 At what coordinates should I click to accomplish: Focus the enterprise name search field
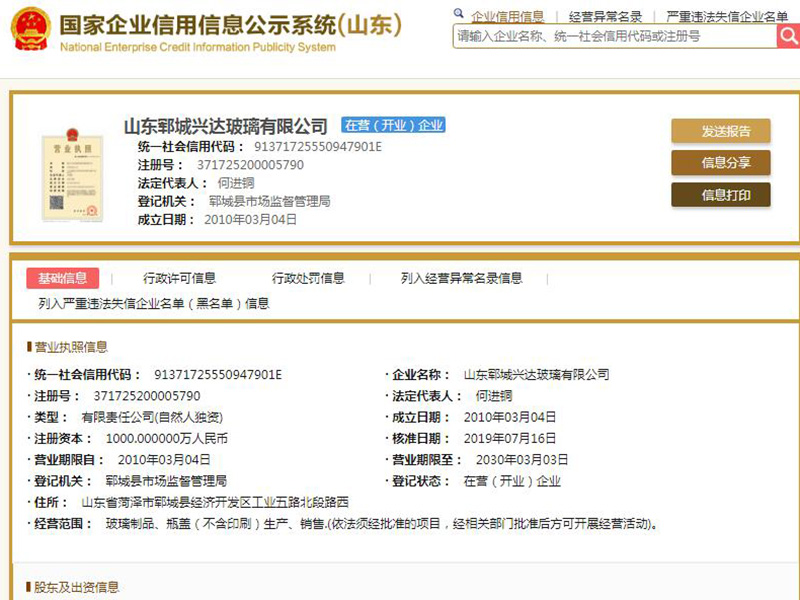[613, 36]
